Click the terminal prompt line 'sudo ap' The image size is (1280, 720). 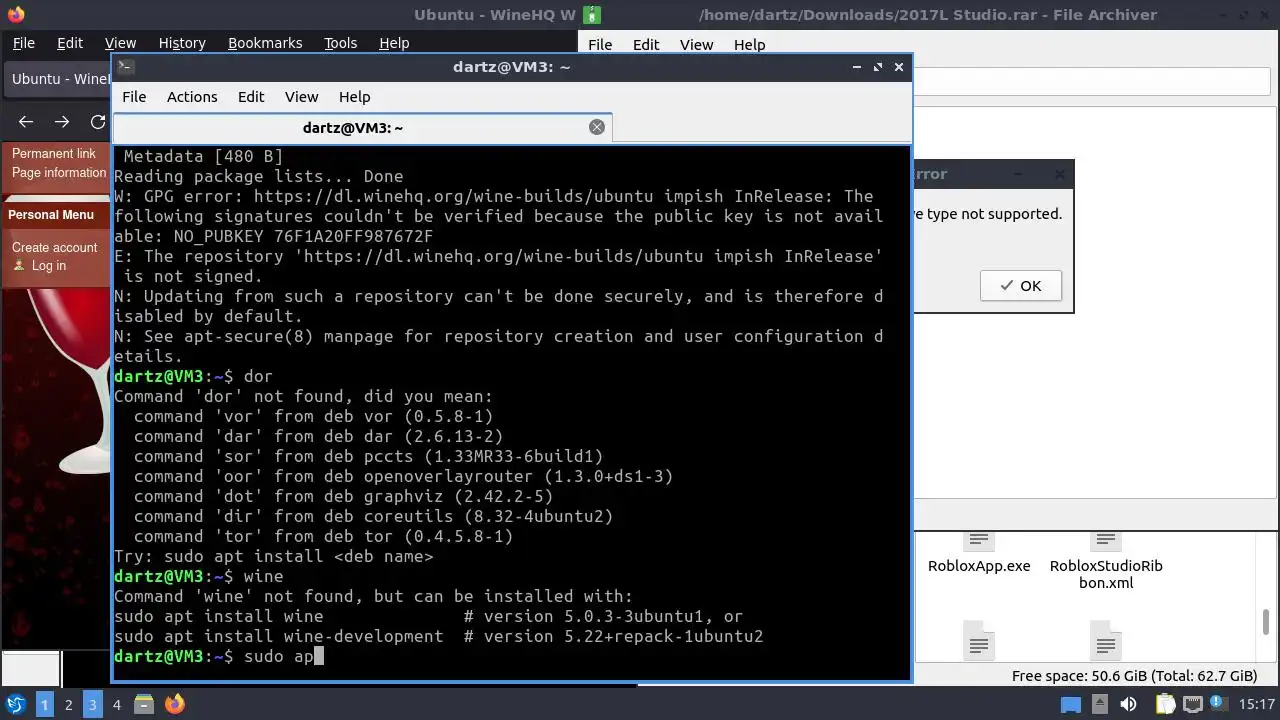point(219,656)
